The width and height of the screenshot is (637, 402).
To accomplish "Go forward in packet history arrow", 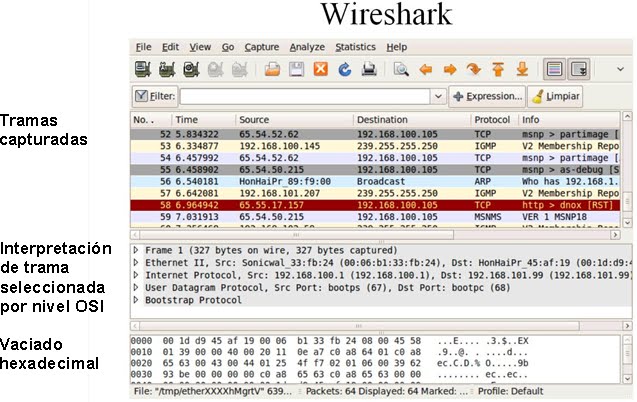I will 450,70.
